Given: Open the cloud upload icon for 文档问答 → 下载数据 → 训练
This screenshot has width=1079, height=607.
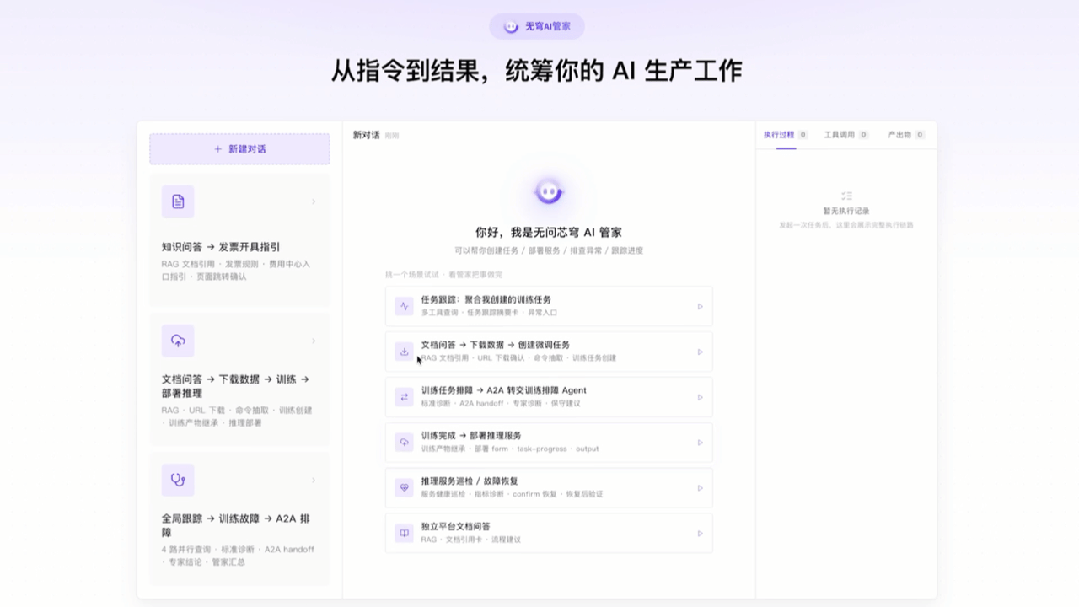Looking at the screenshot, I should point(178,341).
